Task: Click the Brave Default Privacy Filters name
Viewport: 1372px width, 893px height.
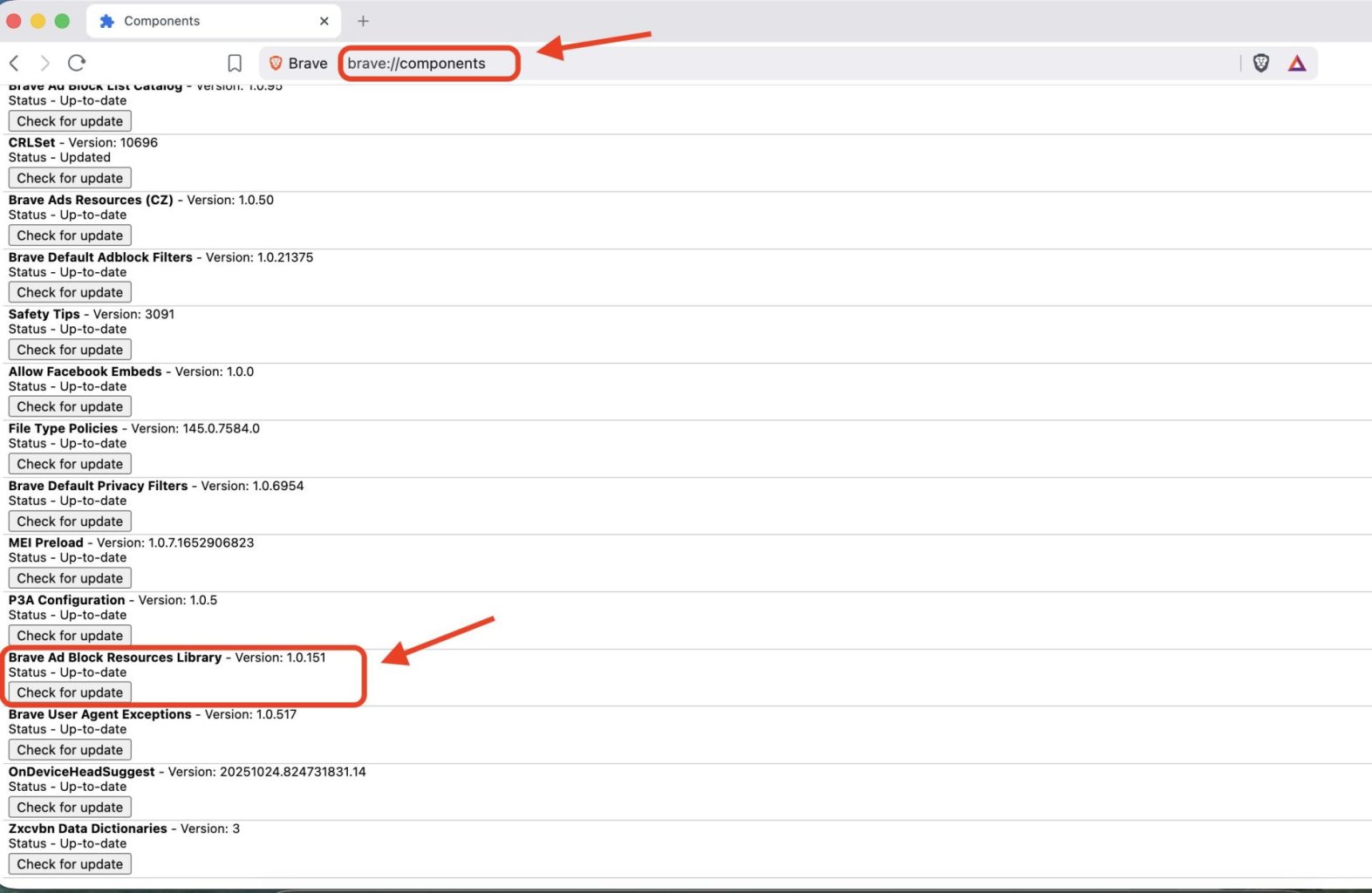Action: (x=99, y=486)
